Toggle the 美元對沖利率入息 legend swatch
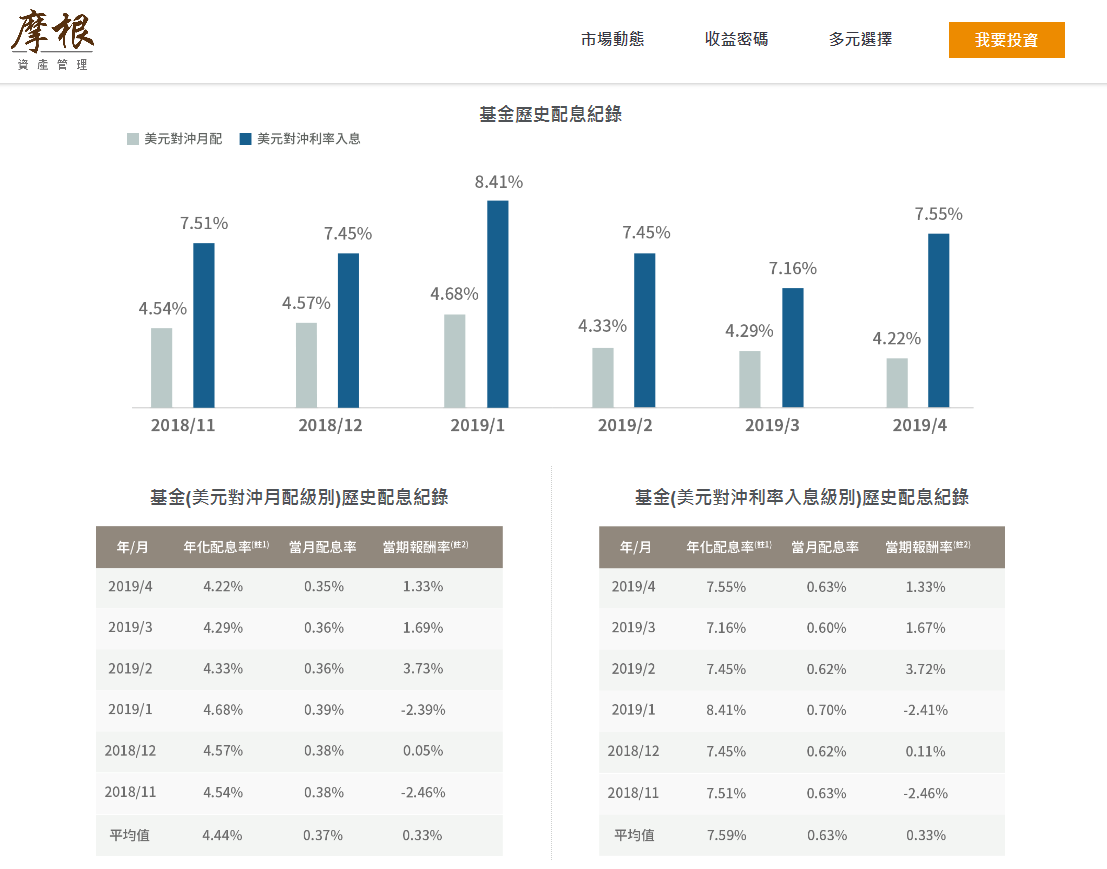 point(241,139)
